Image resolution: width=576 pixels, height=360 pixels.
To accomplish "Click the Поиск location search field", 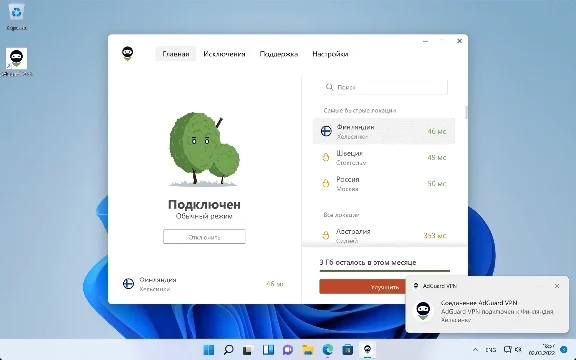I will (x=385, y=87).
